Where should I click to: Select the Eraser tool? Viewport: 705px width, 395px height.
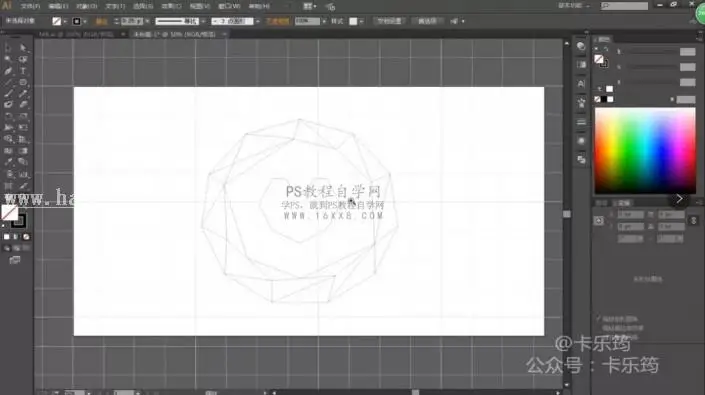point(23,105)
